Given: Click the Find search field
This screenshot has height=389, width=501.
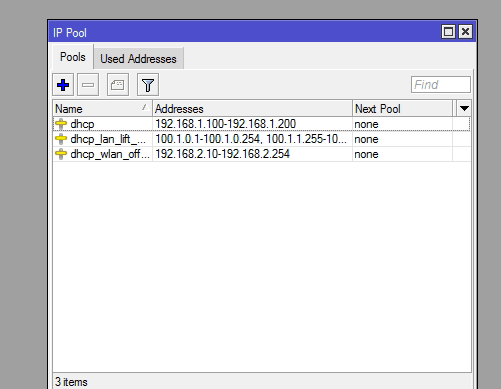Looking at the screenshot, I should pyautogui.click(x=441, y=85).
